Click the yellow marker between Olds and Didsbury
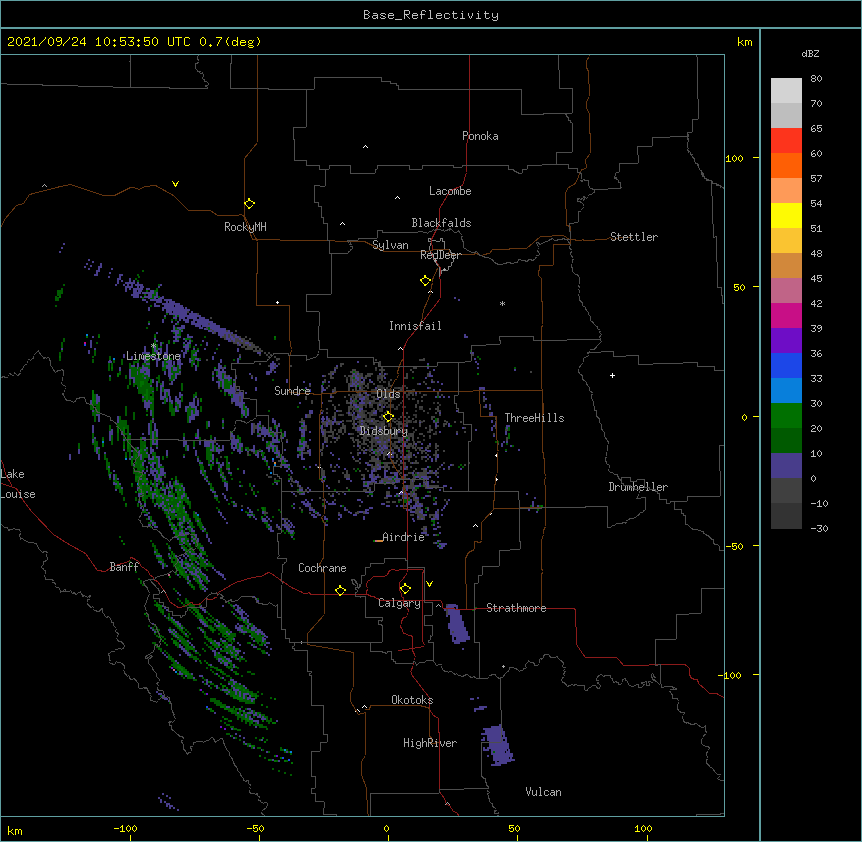Screen dimensions: 862x842 (x=388, y=417)
